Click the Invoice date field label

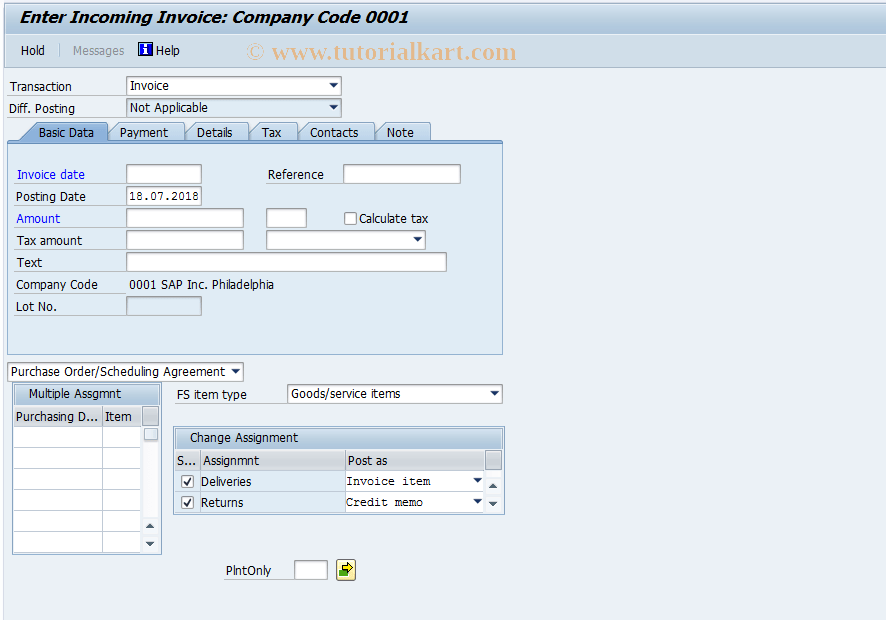pyautogui.click(x=51, y=174)
